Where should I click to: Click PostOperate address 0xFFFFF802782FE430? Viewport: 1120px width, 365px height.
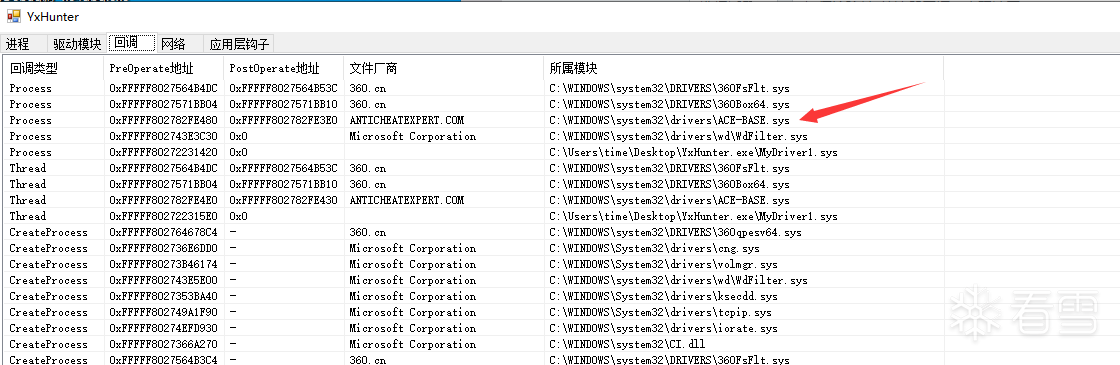point(284,200)
